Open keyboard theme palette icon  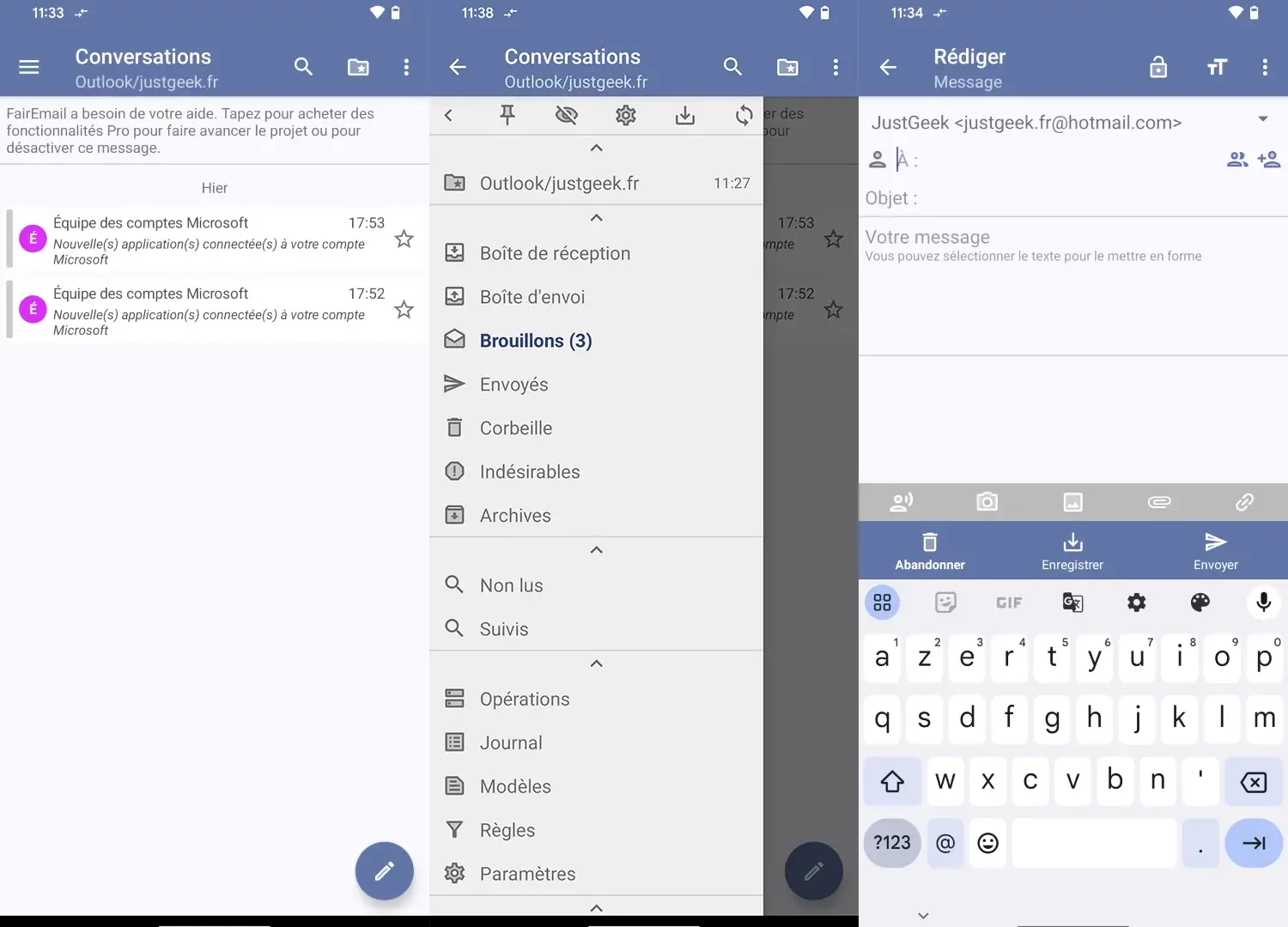pyautogui.click(x=1200, y=603)
